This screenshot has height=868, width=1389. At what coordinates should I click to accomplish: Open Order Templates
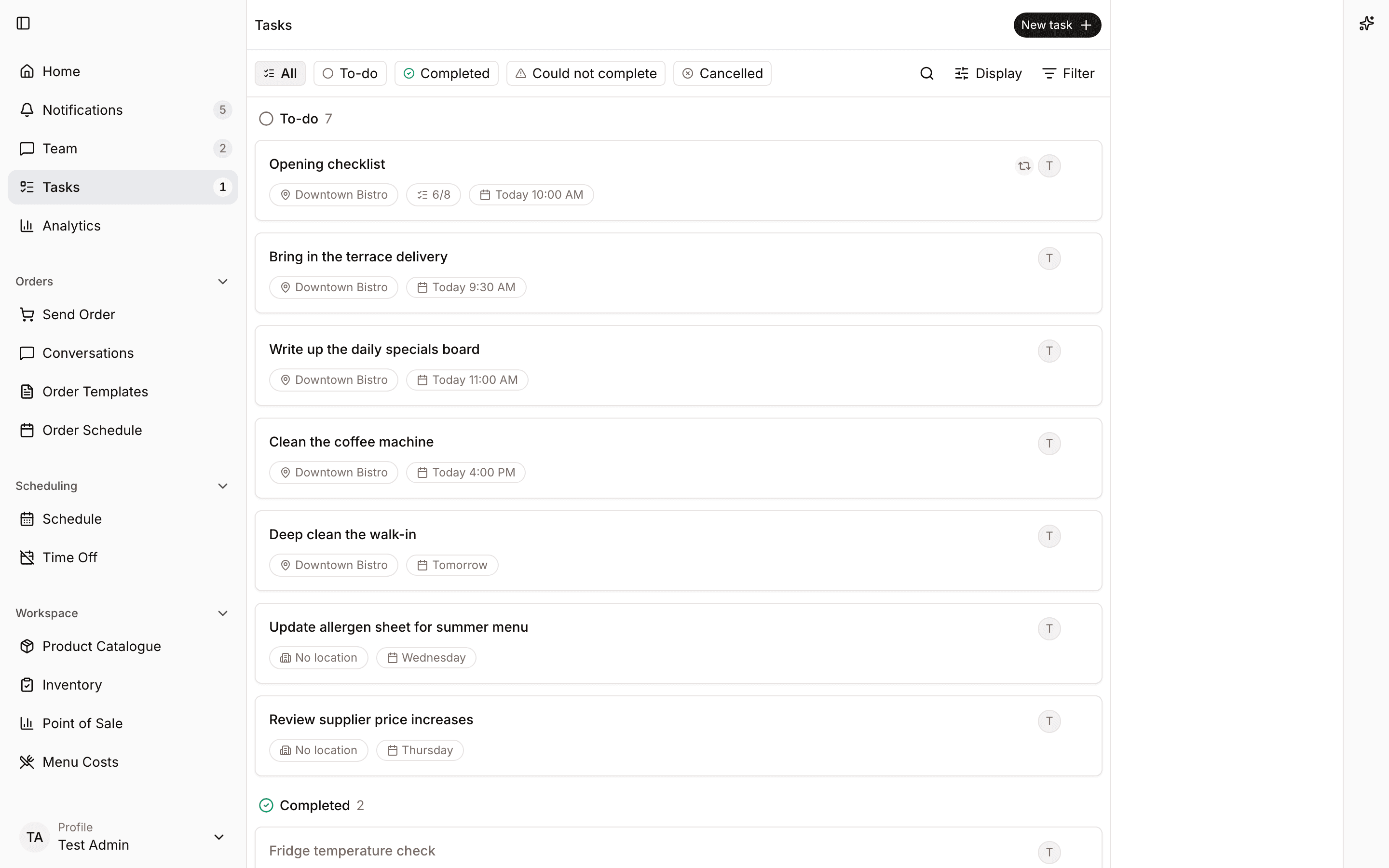123,392
